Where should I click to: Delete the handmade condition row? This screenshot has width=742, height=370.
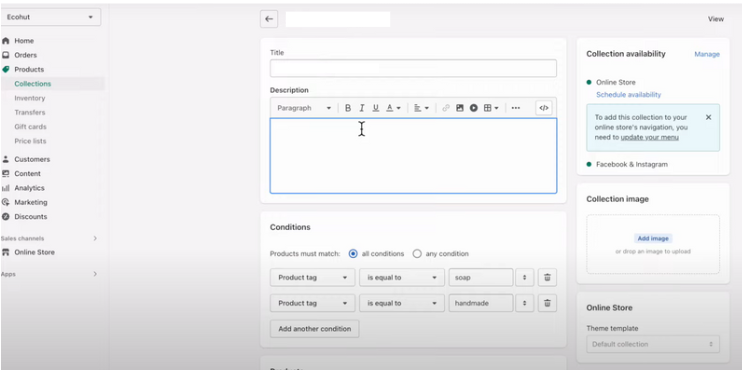click(547, 303)
